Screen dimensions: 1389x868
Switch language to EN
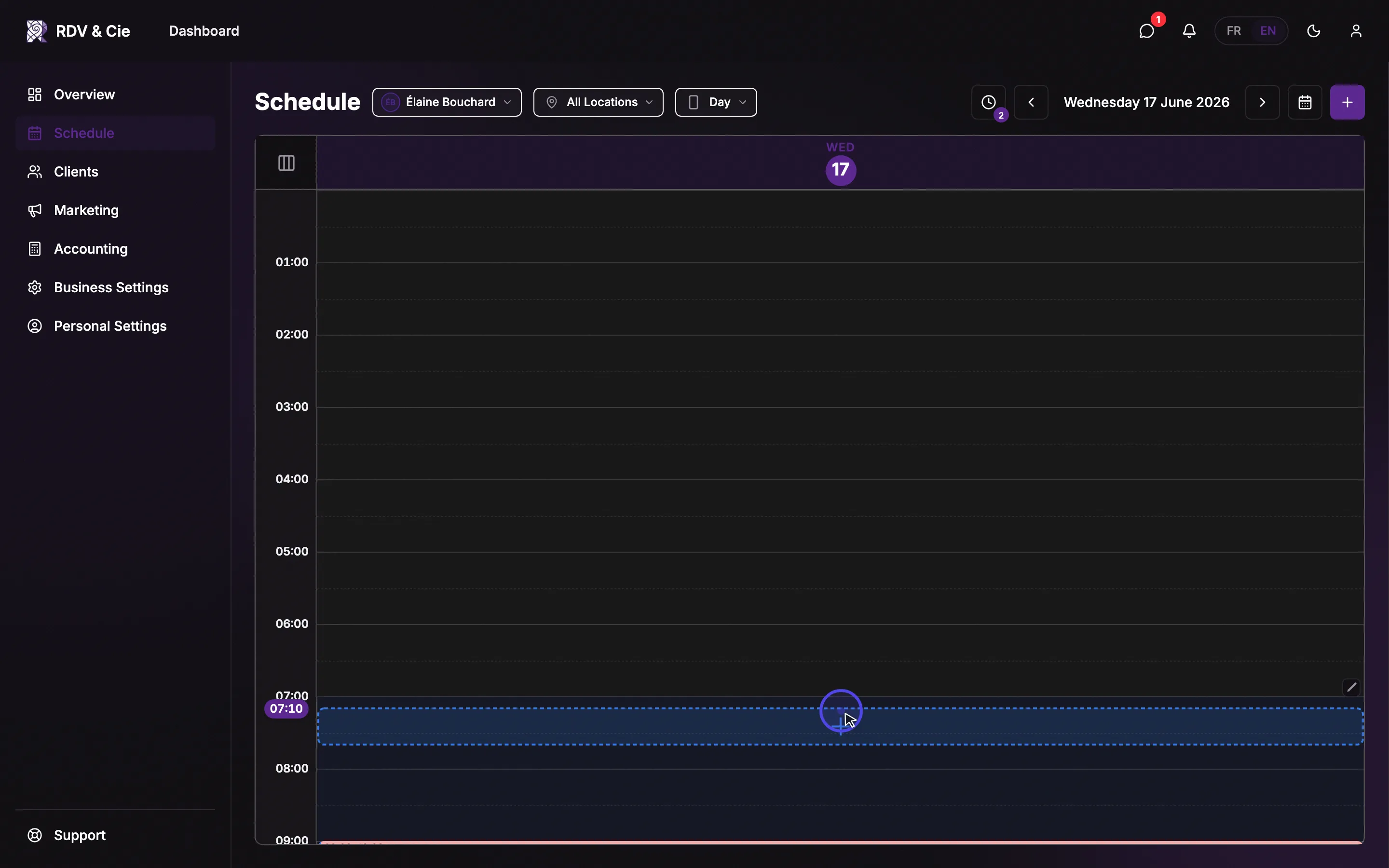1268,31
